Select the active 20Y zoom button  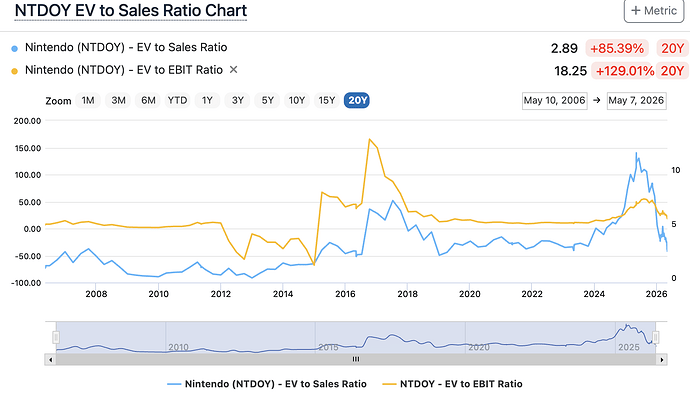click(357, 100)
